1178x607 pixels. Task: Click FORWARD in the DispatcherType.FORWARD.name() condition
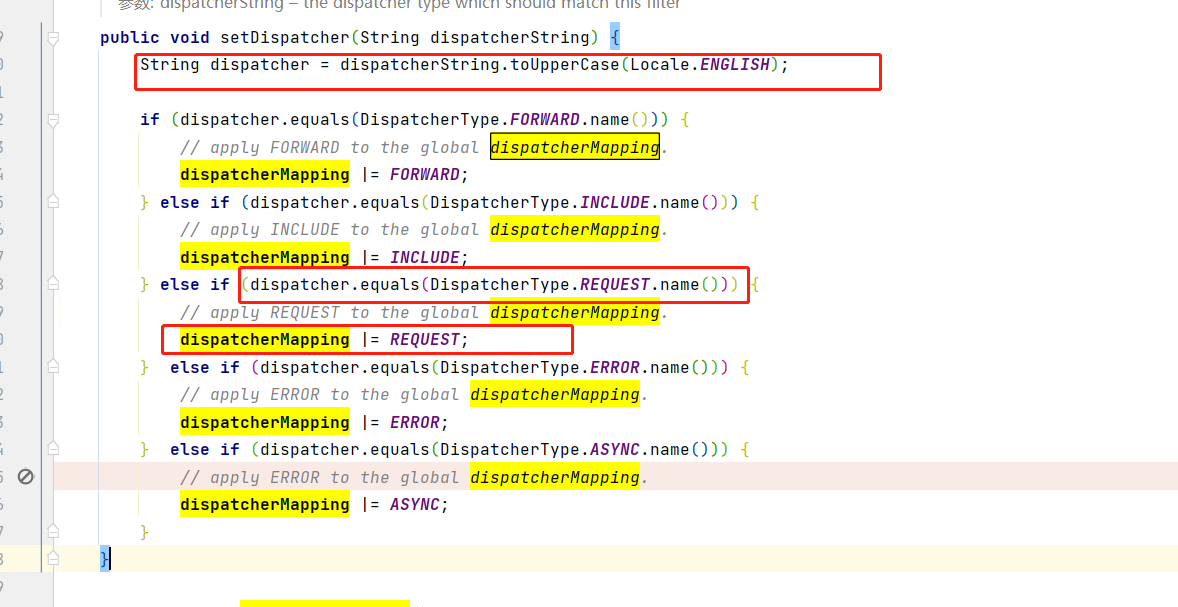coord(545,120)
